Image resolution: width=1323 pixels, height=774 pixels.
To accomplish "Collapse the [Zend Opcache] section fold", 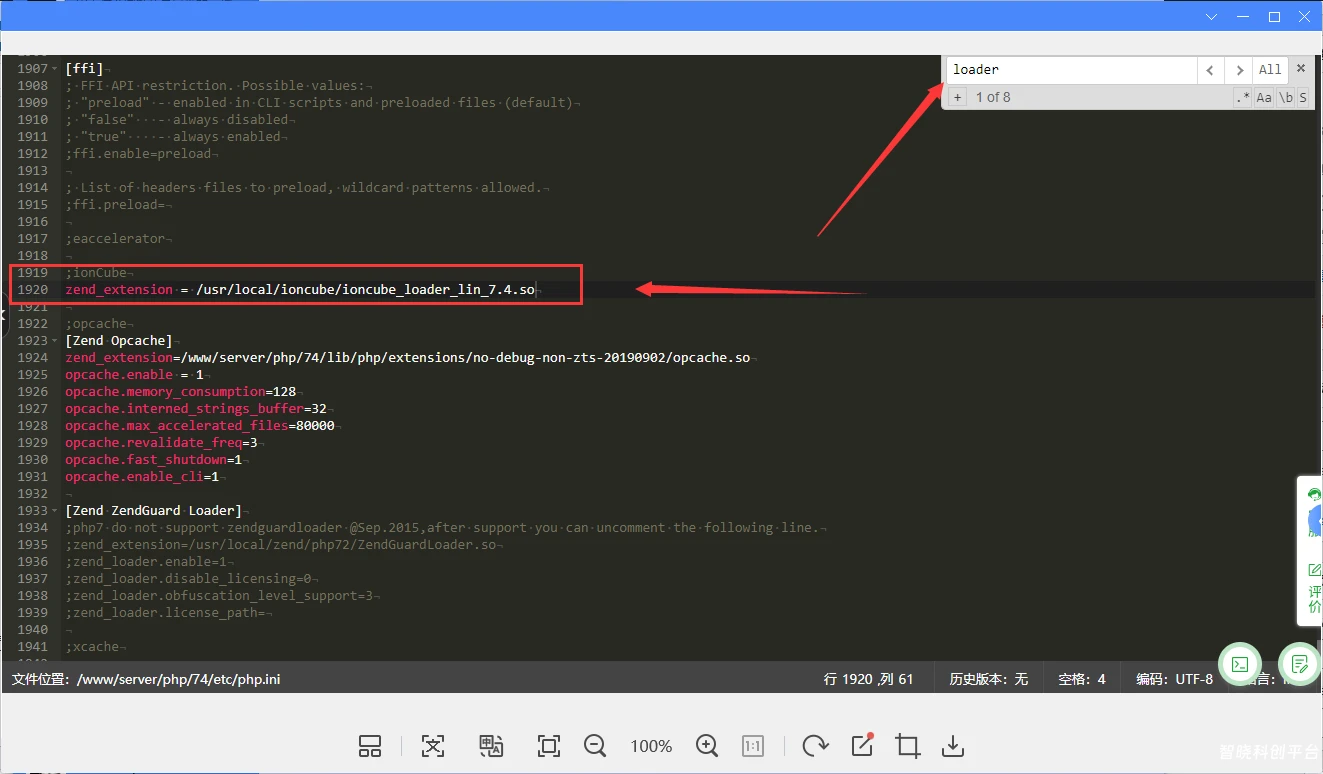I will (x=56, y=341).
